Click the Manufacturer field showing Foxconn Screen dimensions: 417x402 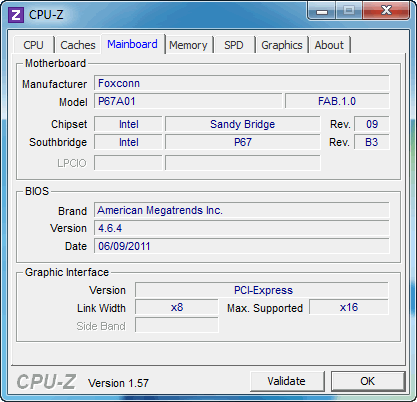[242, 83]
